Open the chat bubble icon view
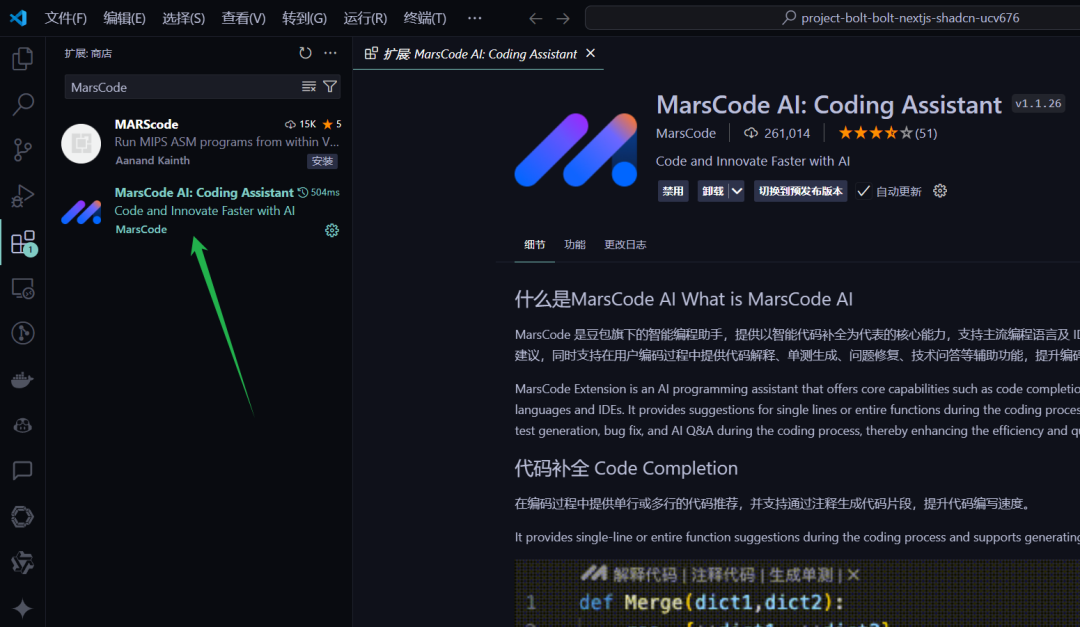 coord(23,471)
